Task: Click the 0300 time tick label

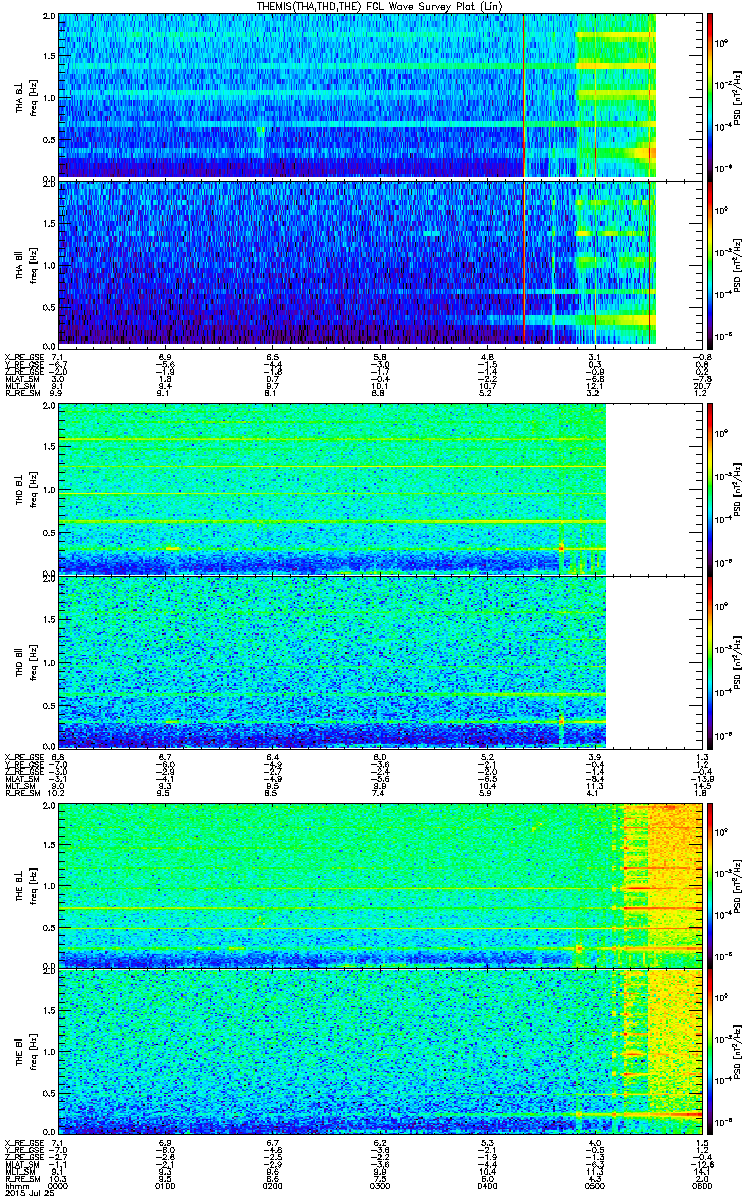Action: [379, 1185]
